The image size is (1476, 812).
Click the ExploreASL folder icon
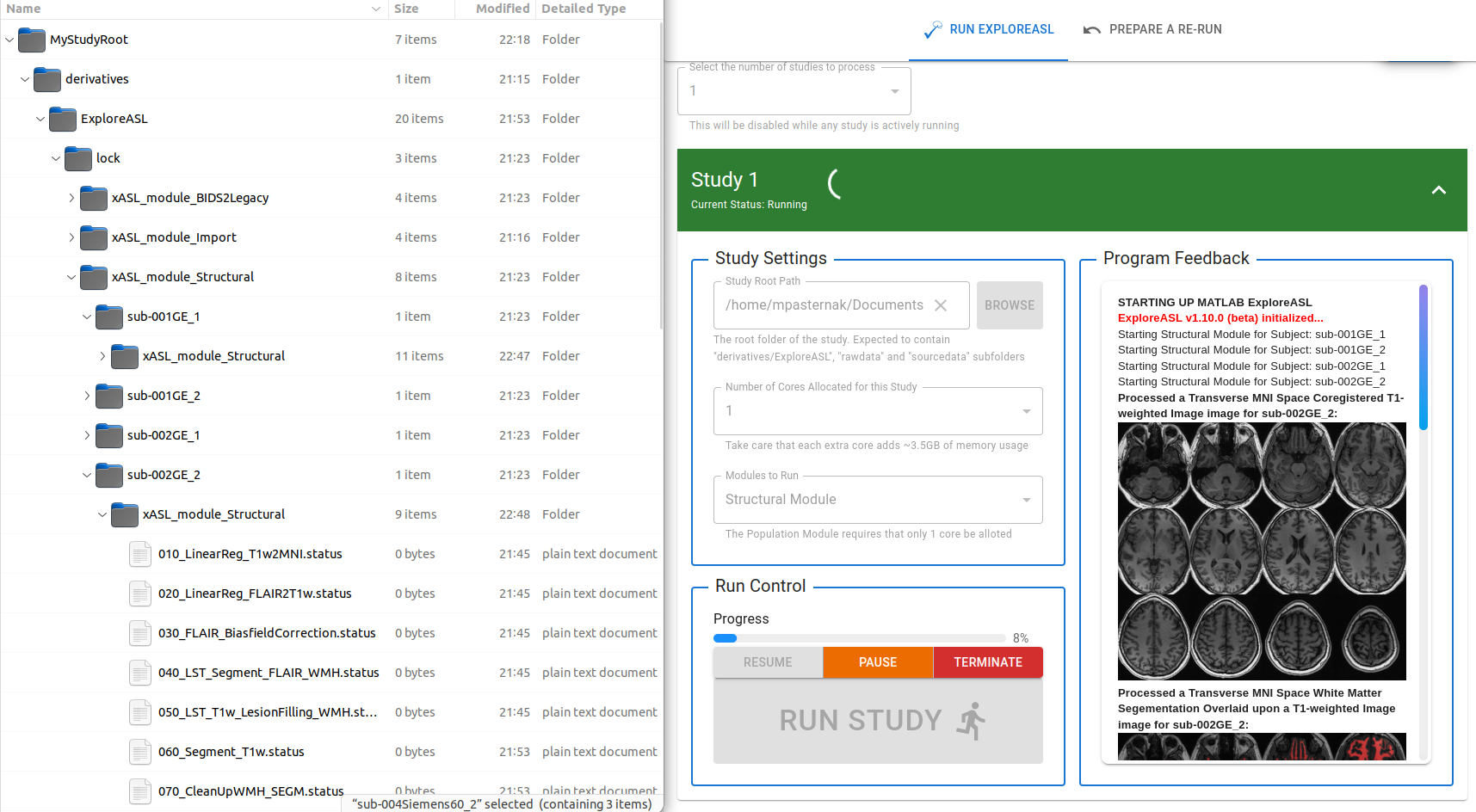pos(63,119)
